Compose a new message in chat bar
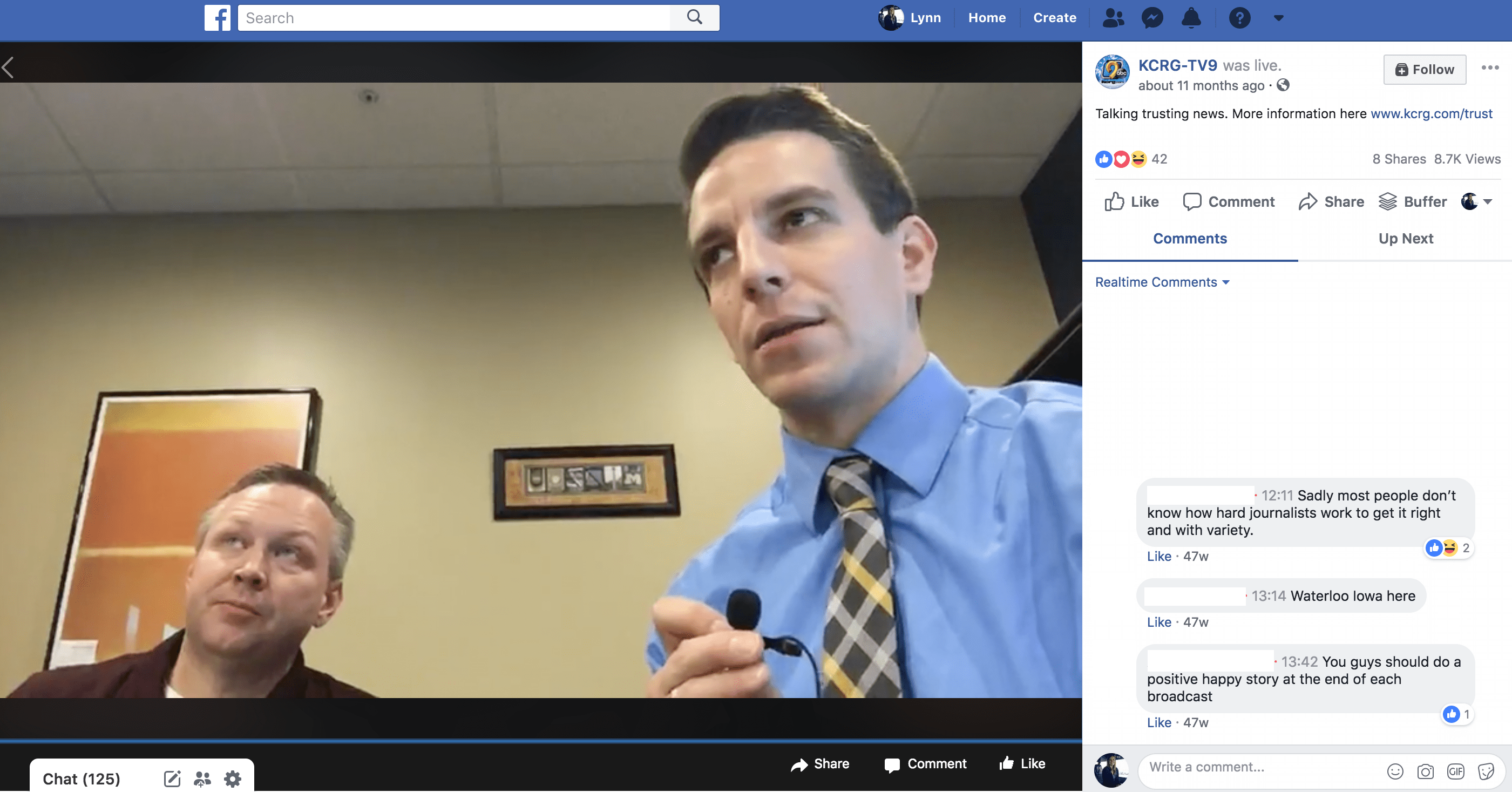Image resolution: width=1512 pixels, height=792 pixels. pos(172,779)
